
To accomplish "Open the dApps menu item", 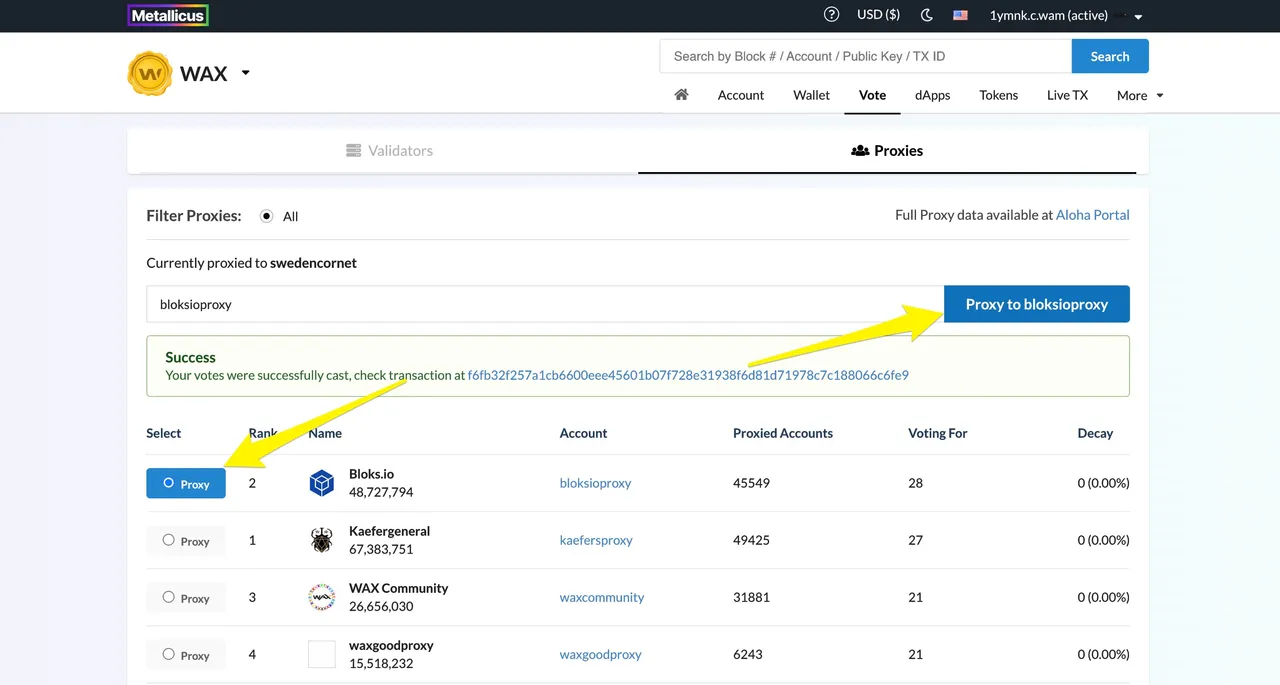I will tap(932, 95).
